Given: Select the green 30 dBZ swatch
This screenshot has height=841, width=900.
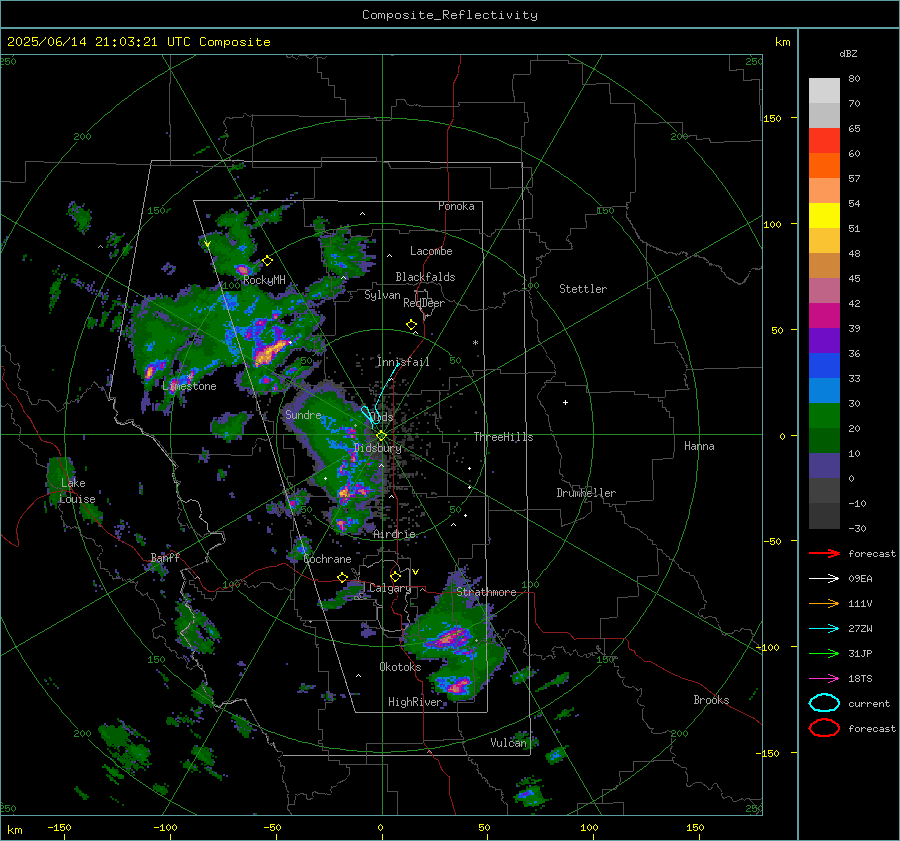Looking at the screenshot, I should click(824, 415).
